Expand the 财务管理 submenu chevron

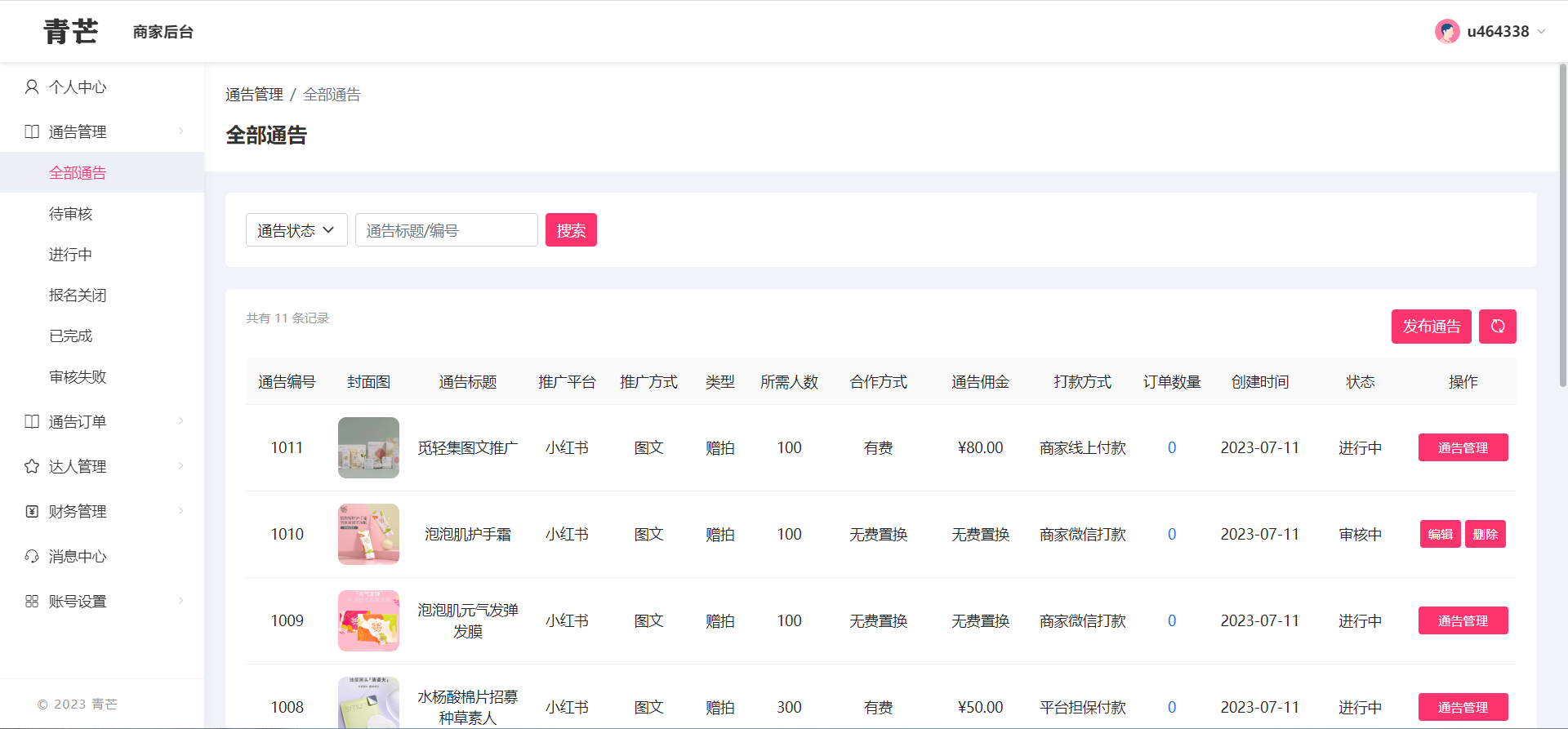(x=180, y=511)
